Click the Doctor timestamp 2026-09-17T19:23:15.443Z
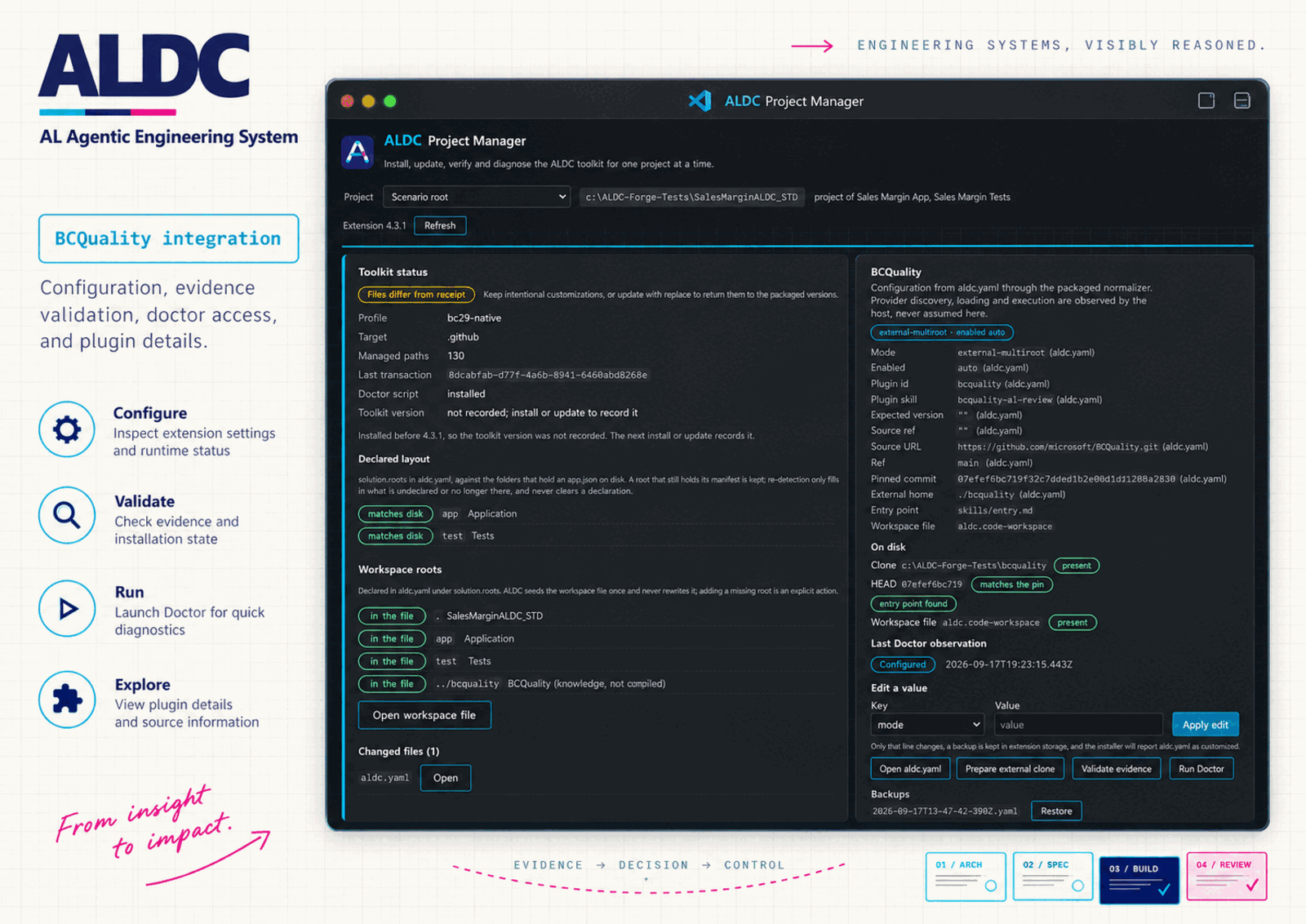 point(1009,664)
